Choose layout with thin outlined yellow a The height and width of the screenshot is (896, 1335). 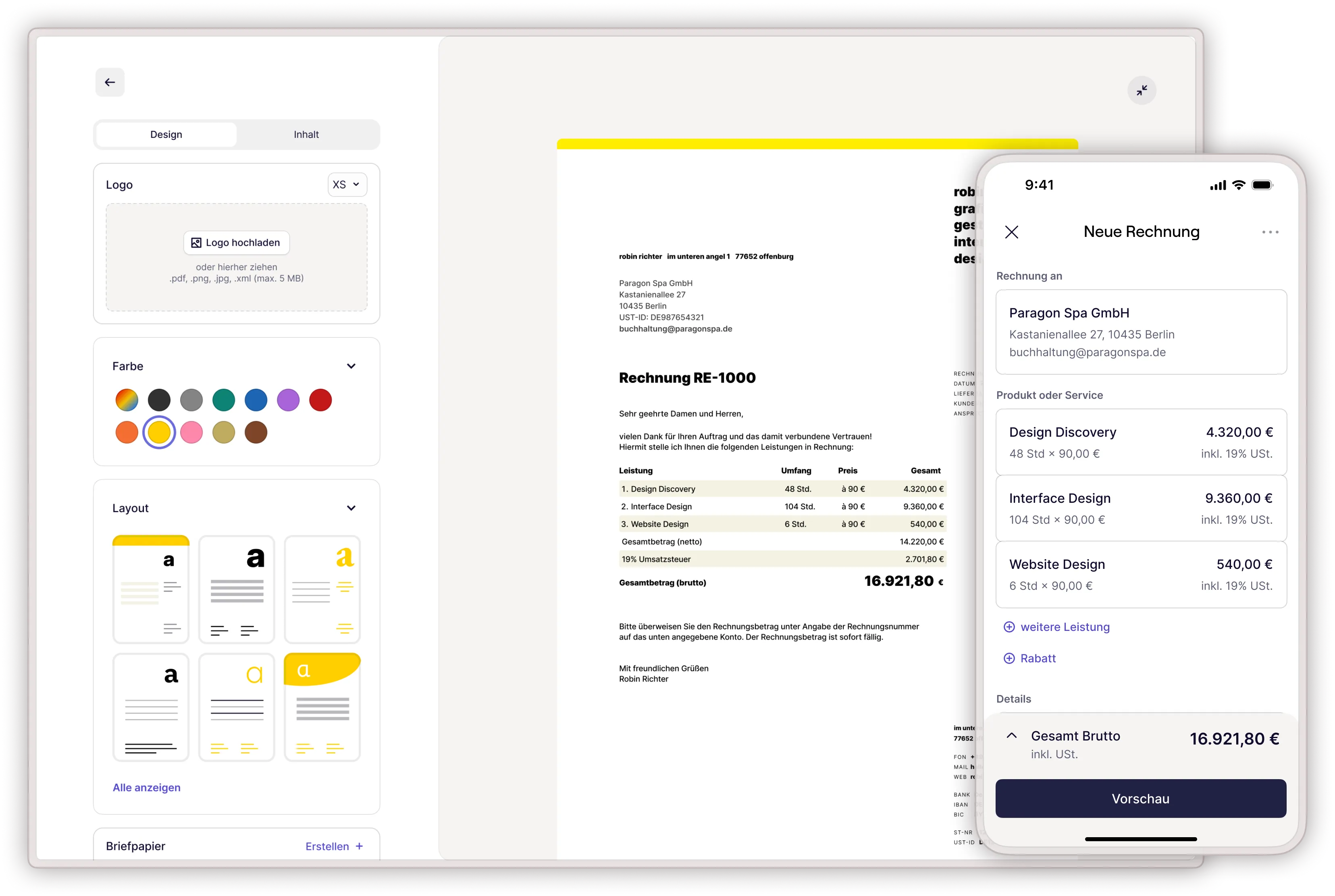237,707
